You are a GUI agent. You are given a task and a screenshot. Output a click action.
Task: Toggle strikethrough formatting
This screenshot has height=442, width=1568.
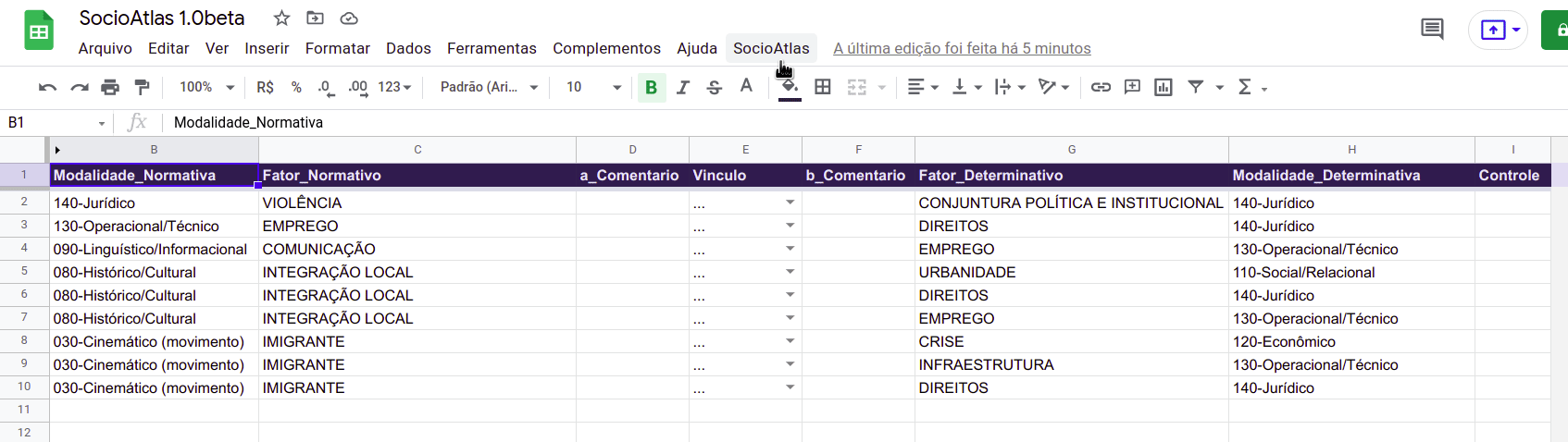[x=715, y=87]
